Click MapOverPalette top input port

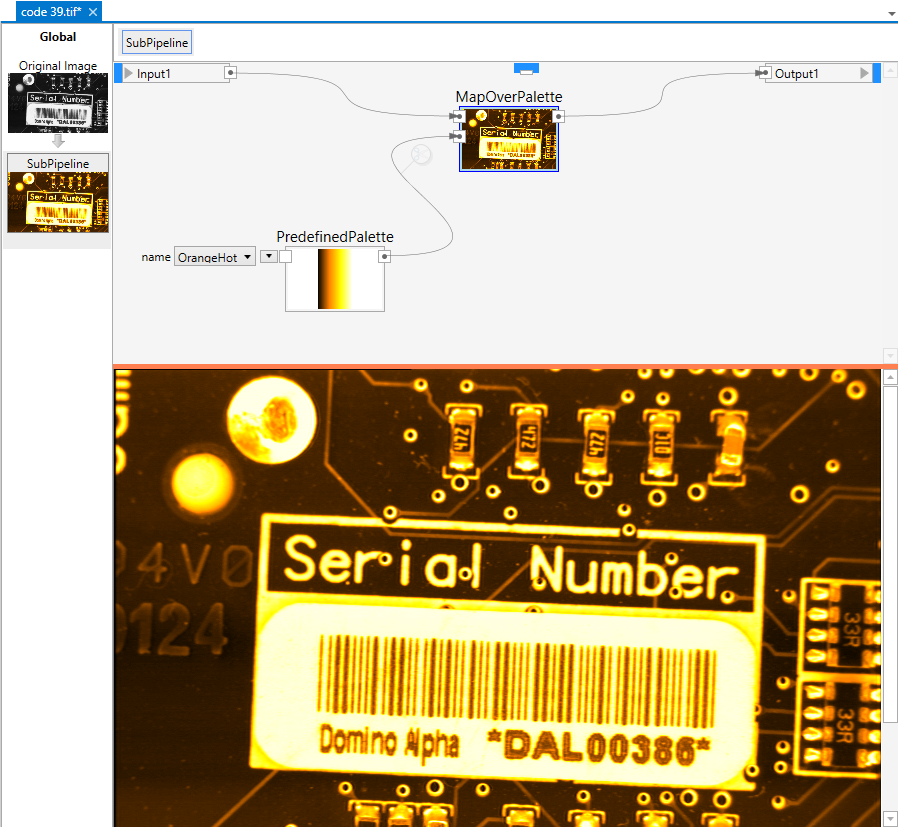click(457, 117)
